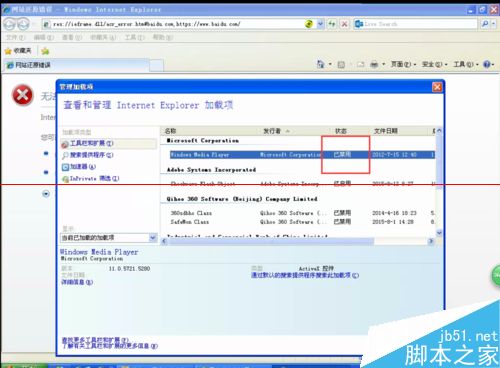Open the Print dropdown arrow
The width and height of the screenshot is (500, 368).
pyautogui.click(x=383, y=64)
